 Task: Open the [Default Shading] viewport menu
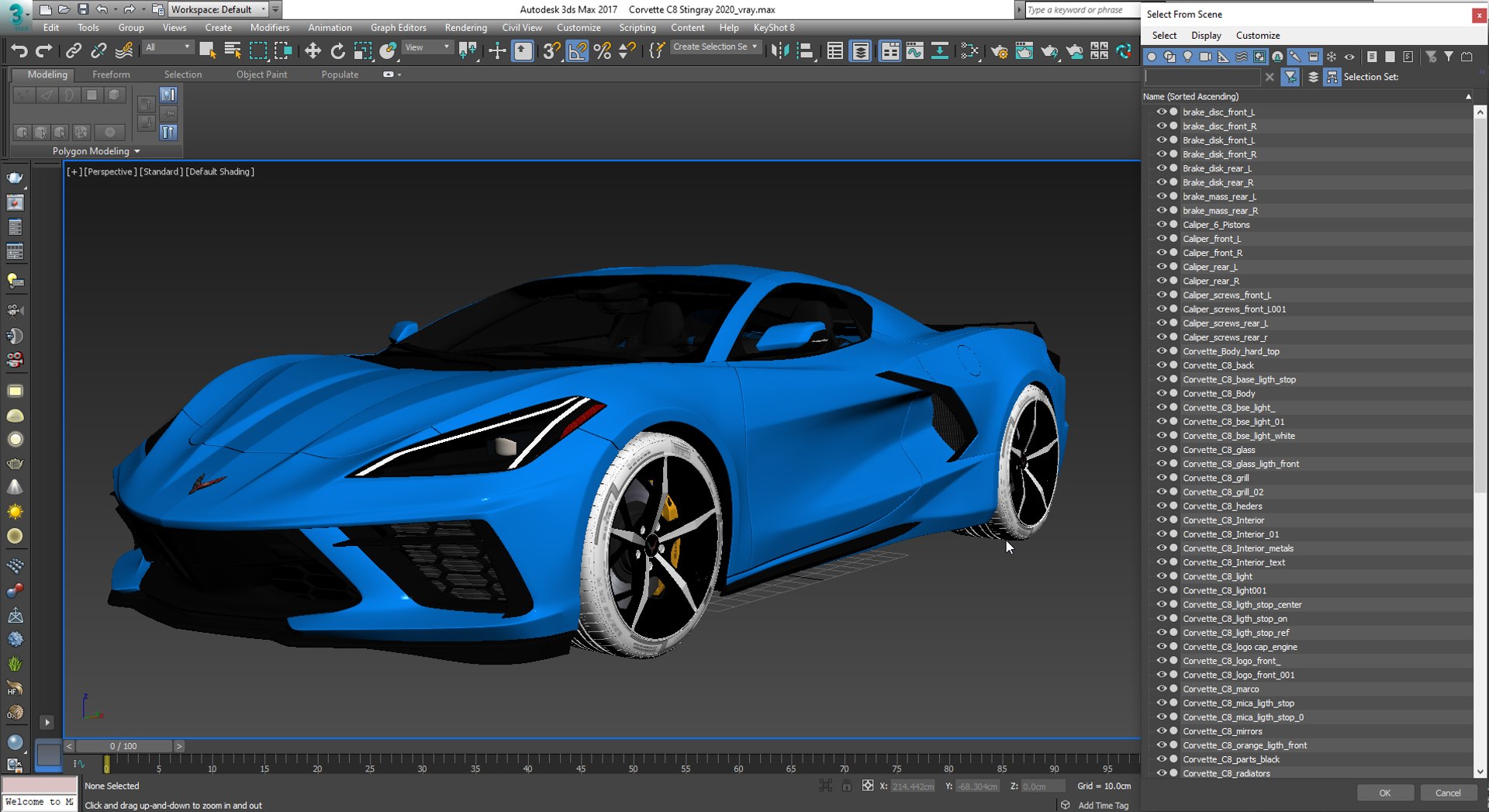pos(219,171)
